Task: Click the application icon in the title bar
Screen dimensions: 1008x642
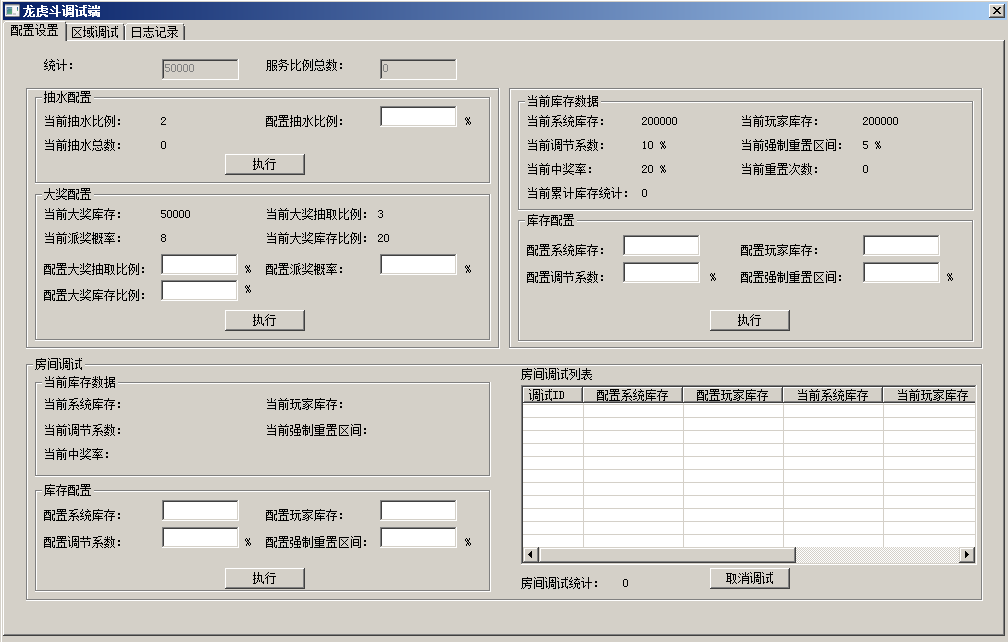Action: (x=12, y=11)
